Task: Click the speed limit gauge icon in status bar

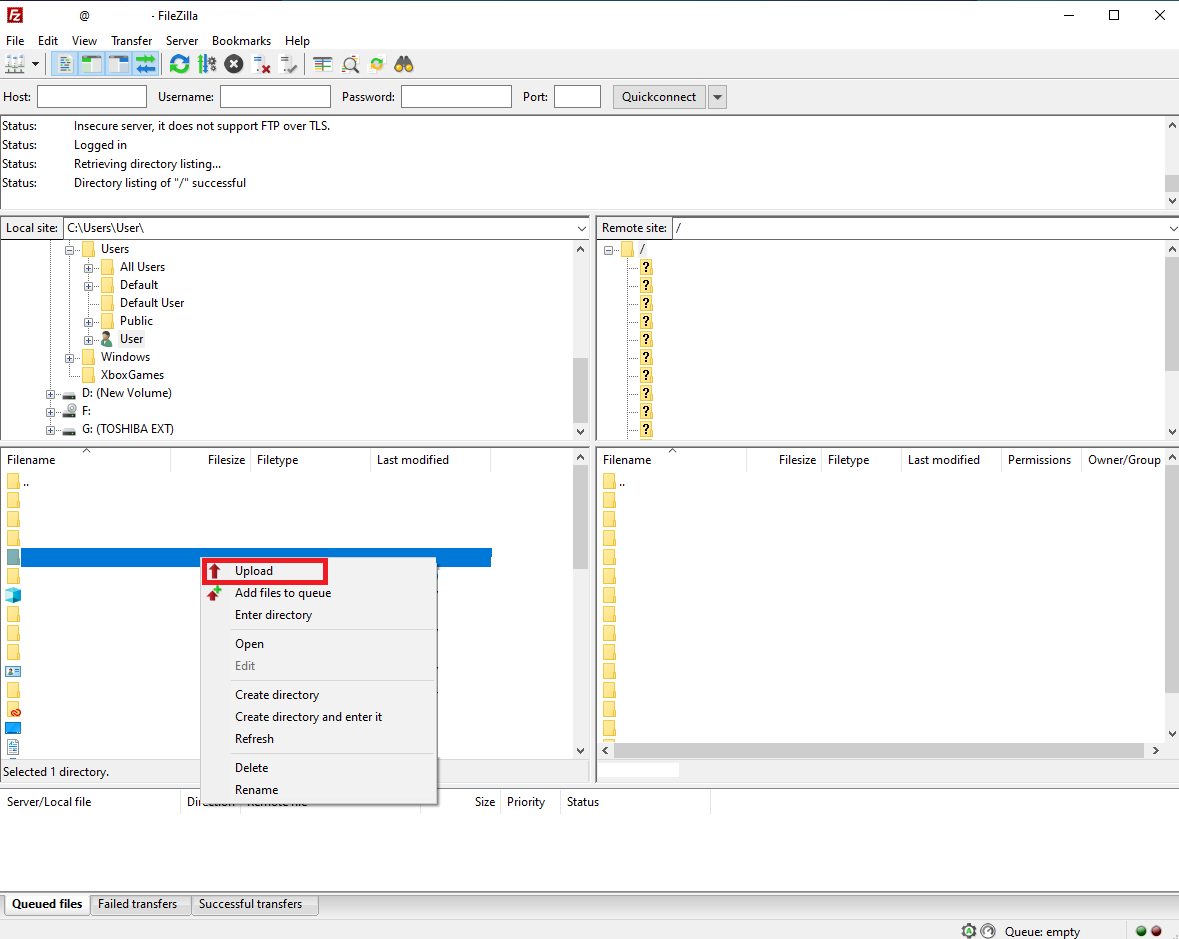Action: [988, 931]
